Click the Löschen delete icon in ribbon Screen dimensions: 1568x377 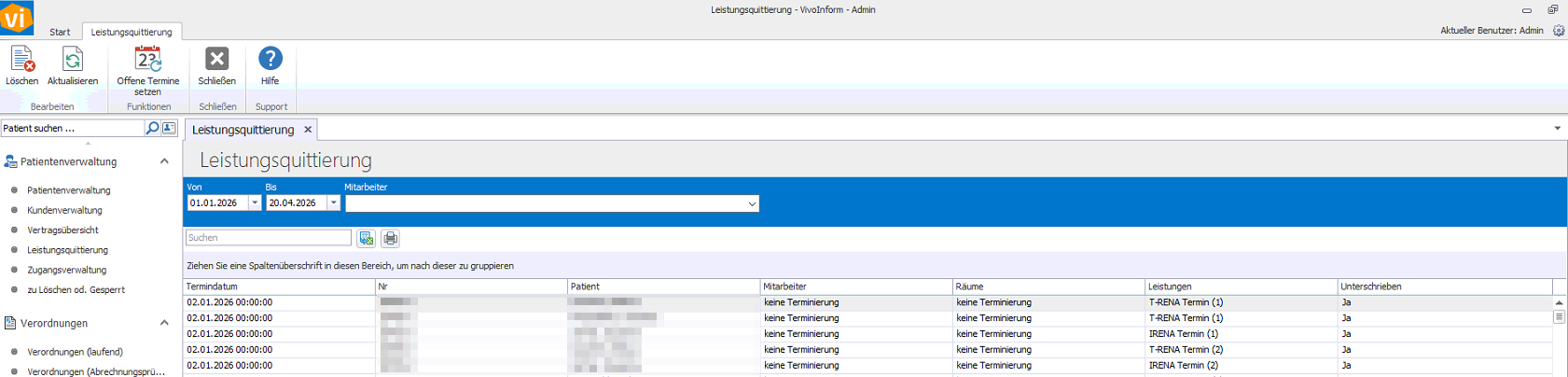point(21,61)
